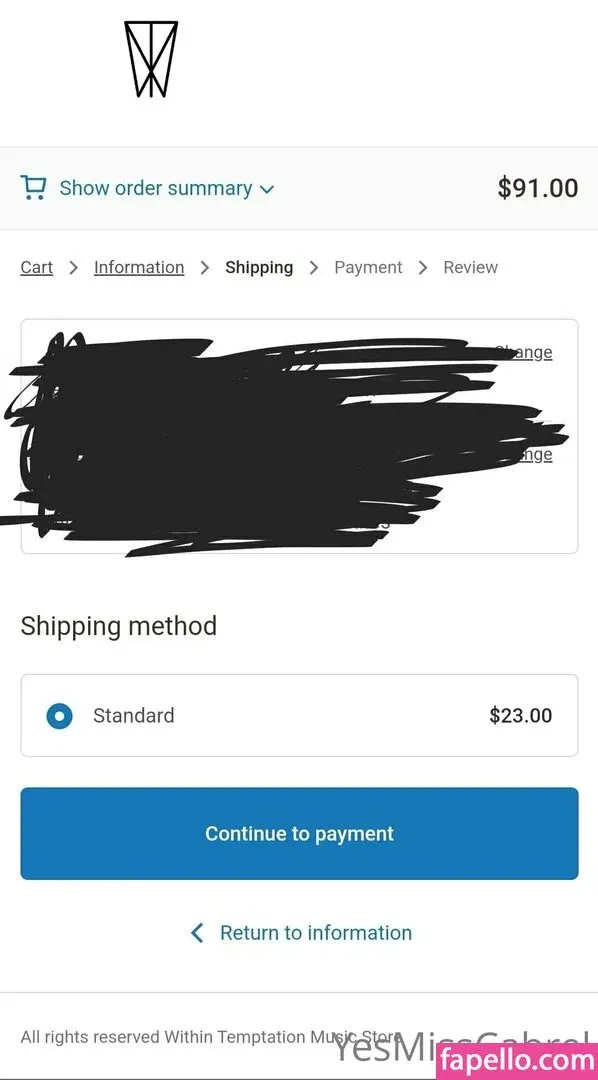Click the left arrow beside Return to information

click(197, 933)
